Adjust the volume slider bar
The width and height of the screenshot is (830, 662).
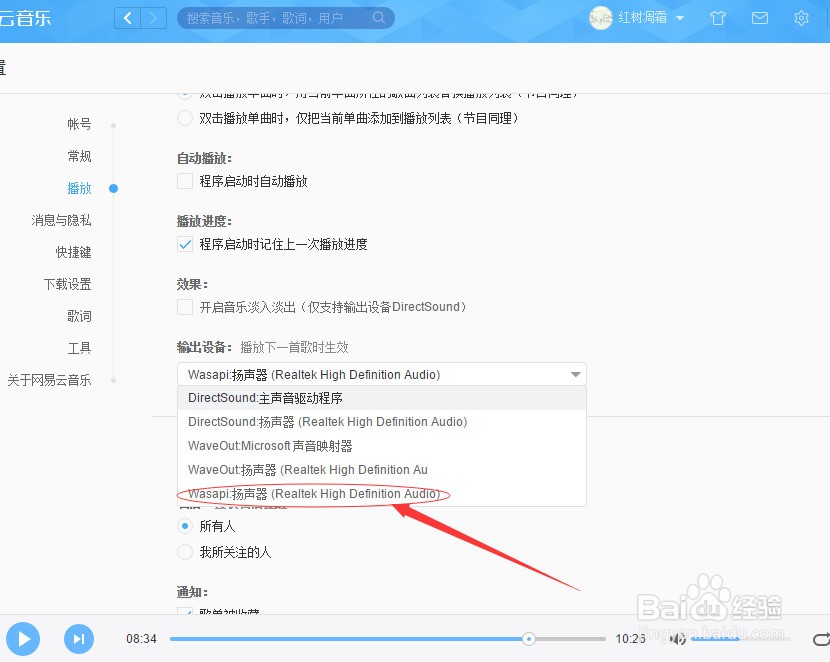tap(741, 639)
